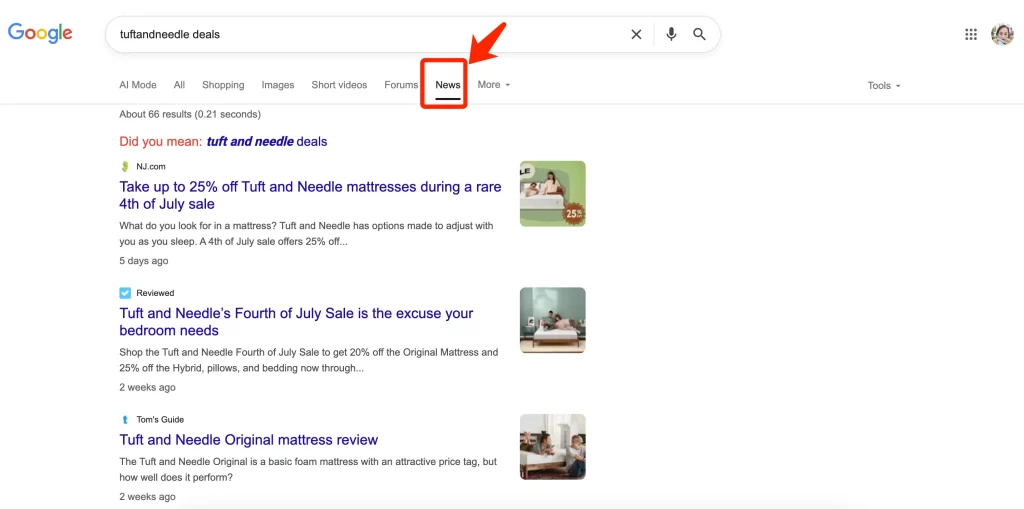The height and width of the screenshot is (509, 1024).
Task: Click '2 weeks ago' under Tom's Guide review
Action: tap(148, 497)
